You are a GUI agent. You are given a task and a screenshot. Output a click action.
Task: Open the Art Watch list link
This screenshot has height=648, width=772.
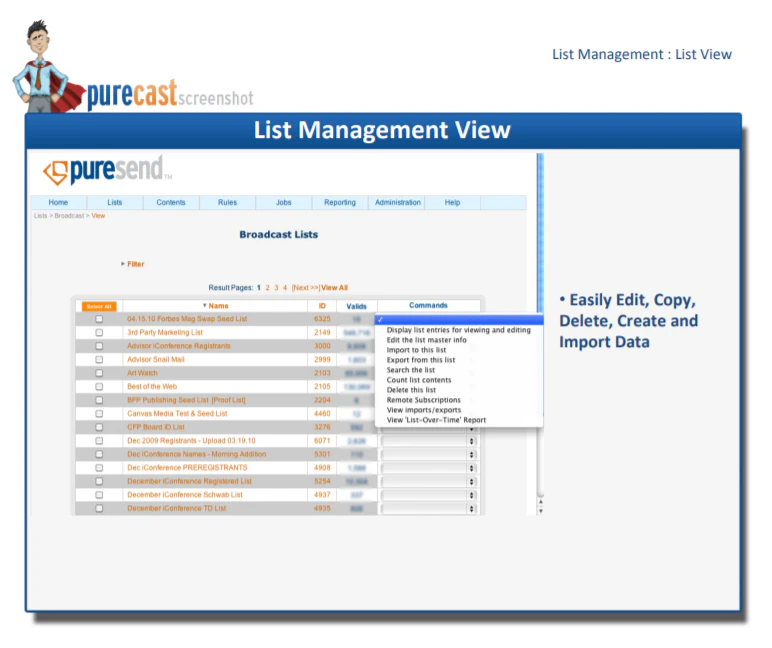point(142,373)
